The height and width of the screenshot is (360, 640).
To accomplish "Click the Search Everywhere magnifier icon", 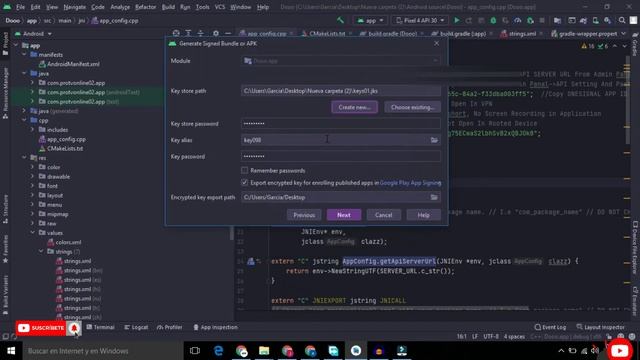I will tap(622, 20).
